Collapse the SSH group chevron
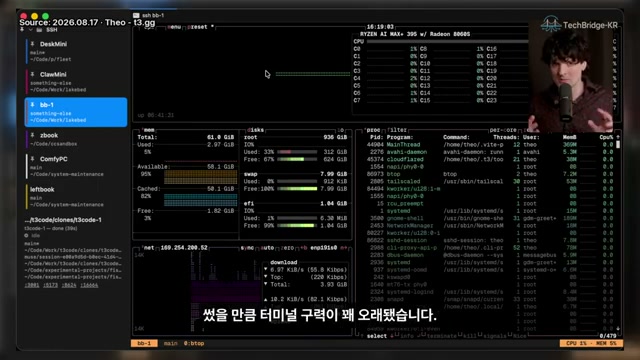 pyautogui.click(x=31, y=30)
